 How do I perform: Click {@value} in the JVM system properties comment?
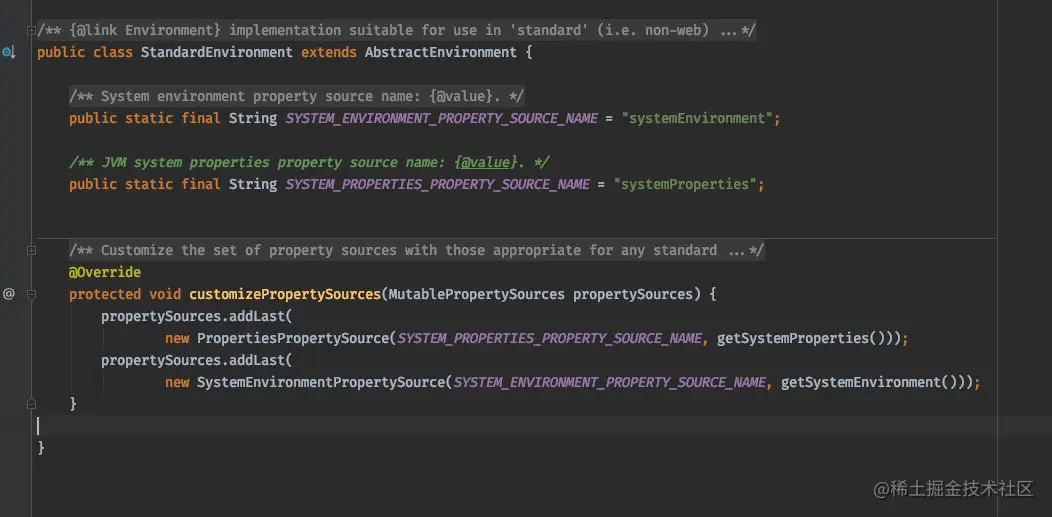click(484, 162)
